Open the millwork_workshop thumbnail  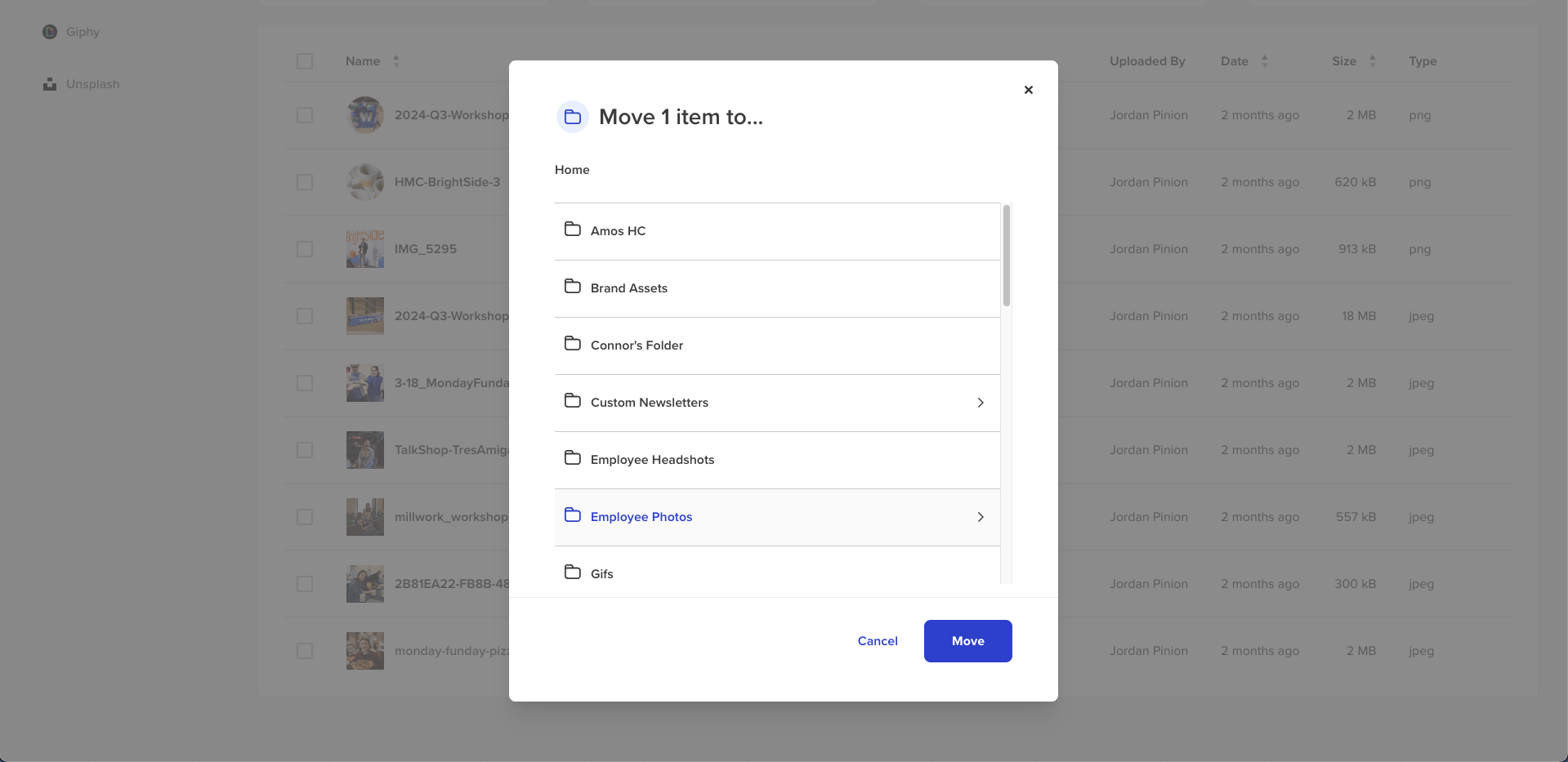365,517
